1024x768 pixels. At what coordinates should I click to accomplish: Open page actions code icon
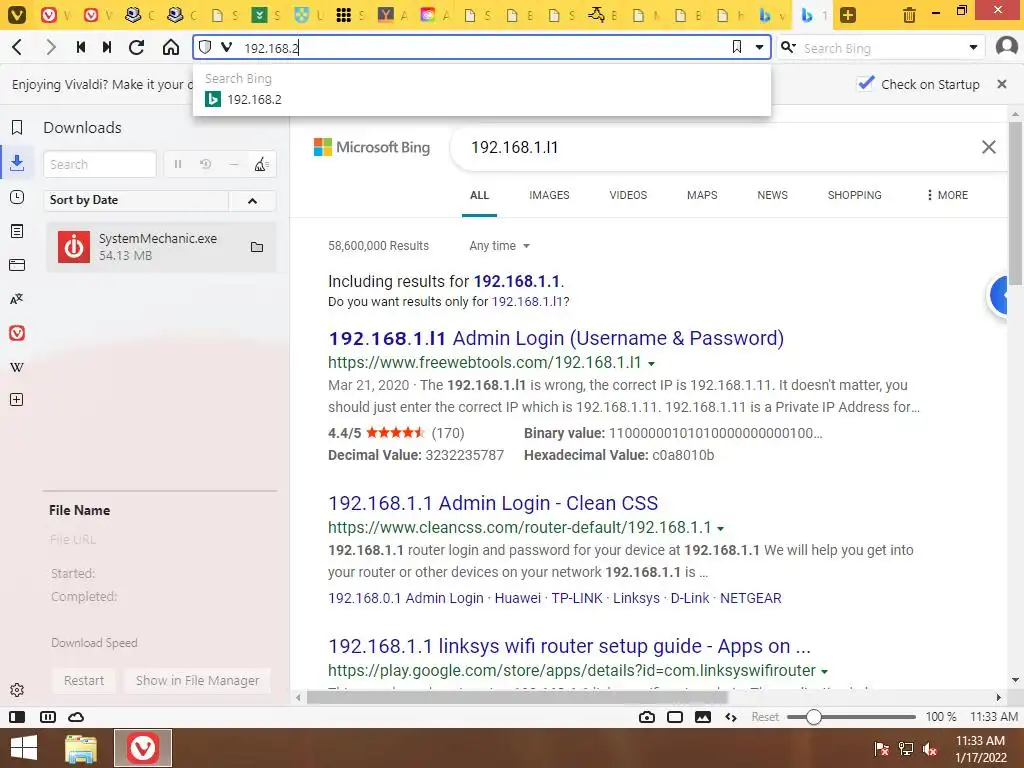[731, 717]
